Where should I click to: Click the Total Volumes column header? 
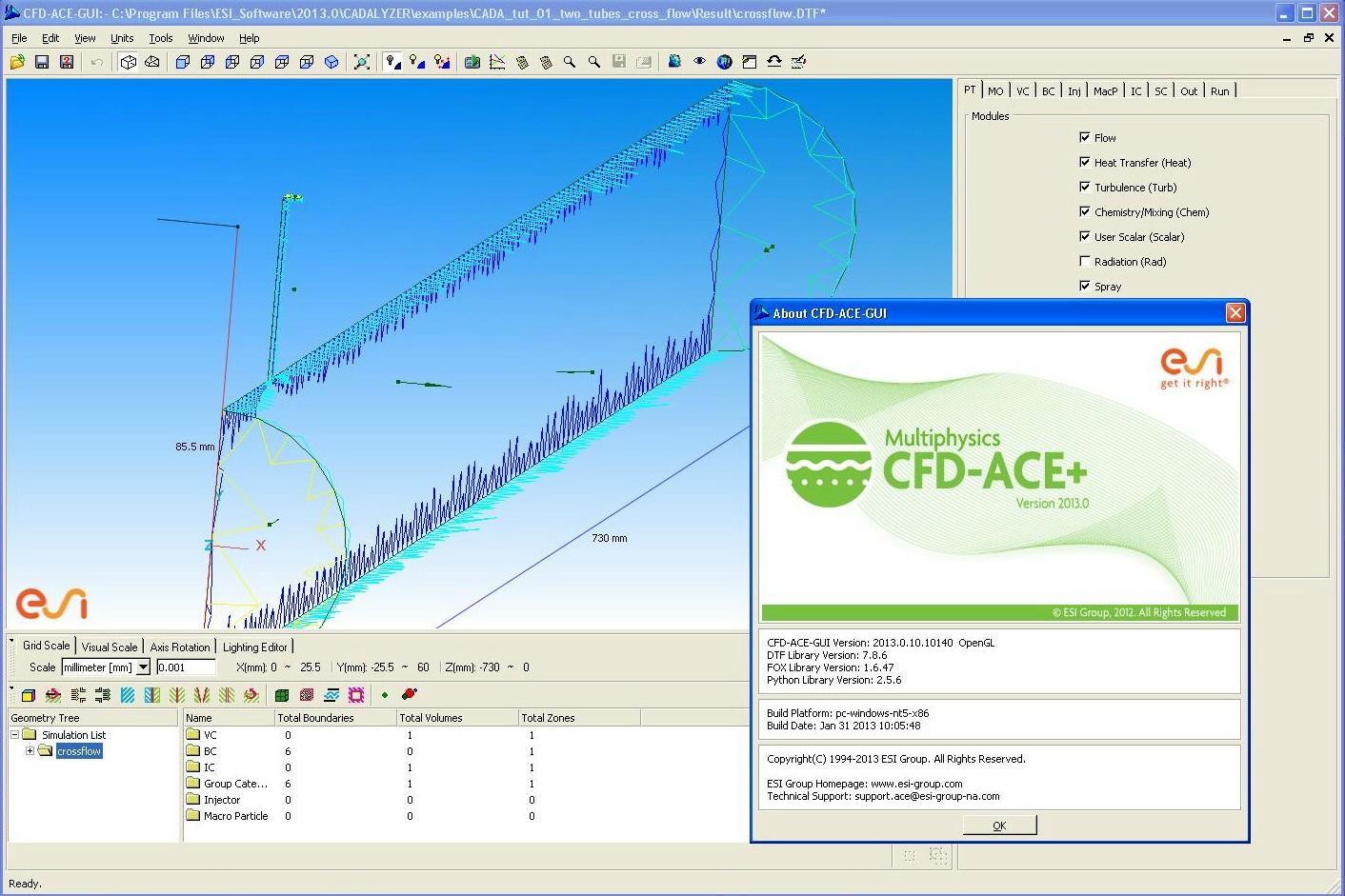point(457,718)
